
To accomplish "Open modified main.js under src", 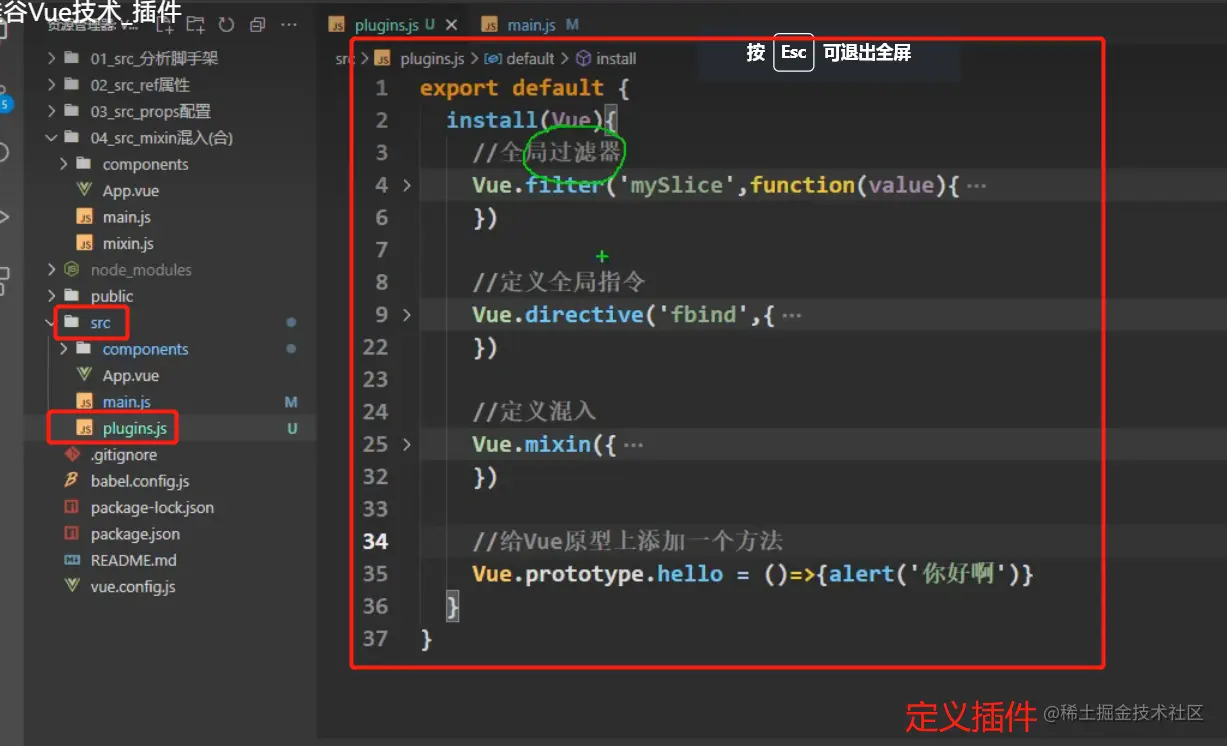I will tap(126, 402).
